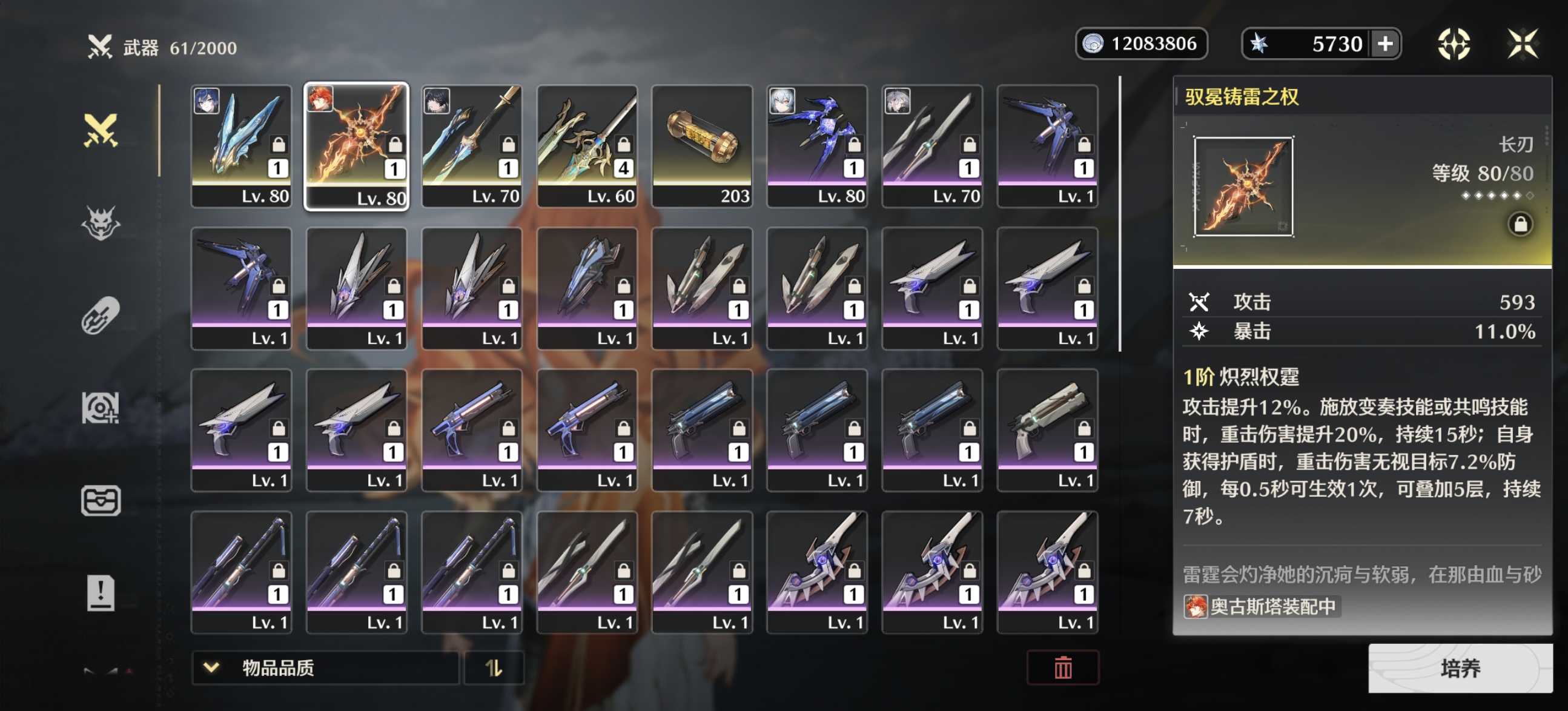Open the red trash discard button
Screen dimensions: 1568x711
(1063, 668)
